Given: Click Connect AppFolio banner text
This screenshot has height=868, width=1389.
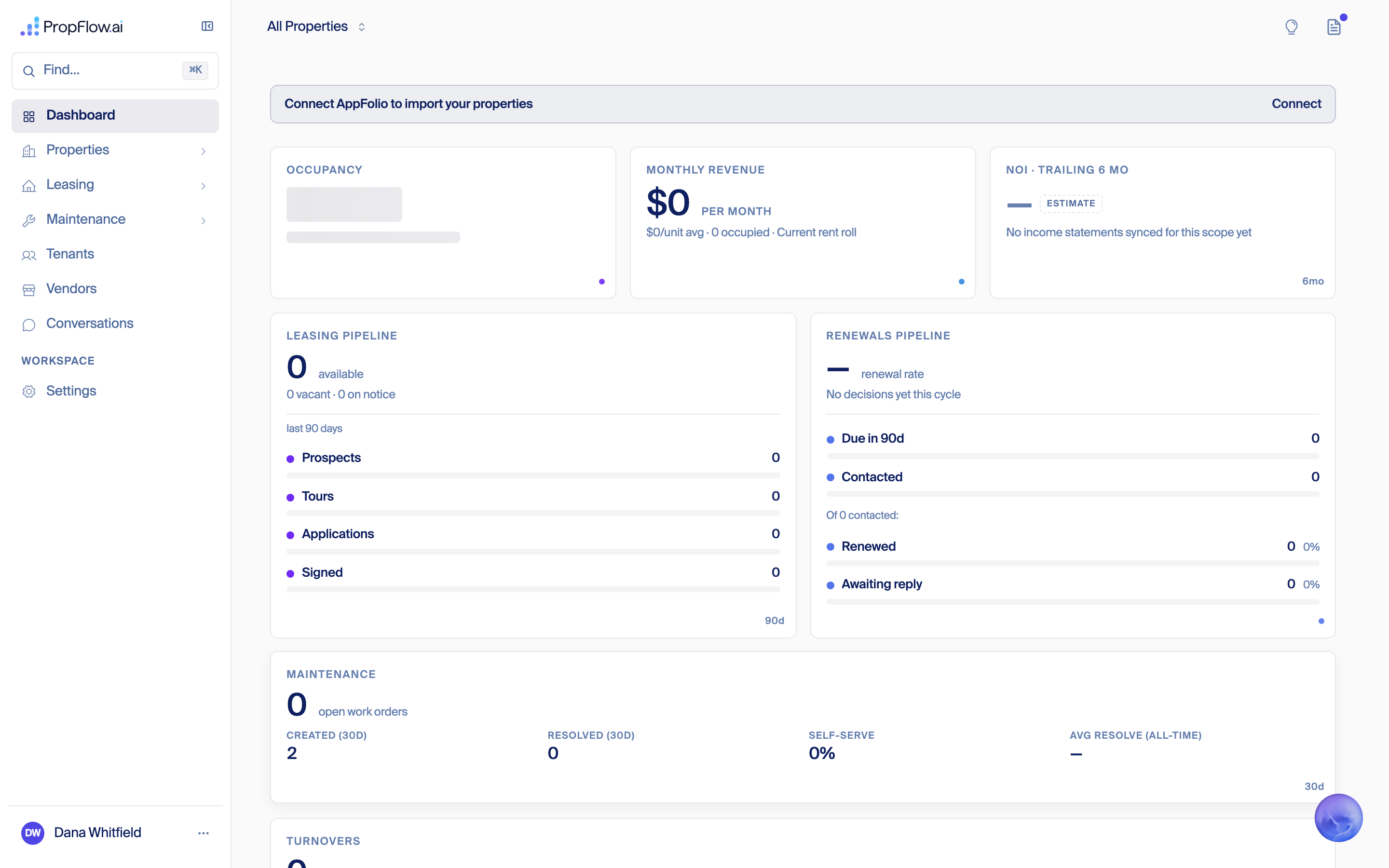Looking at the screenshot, I should pos(409,104).
